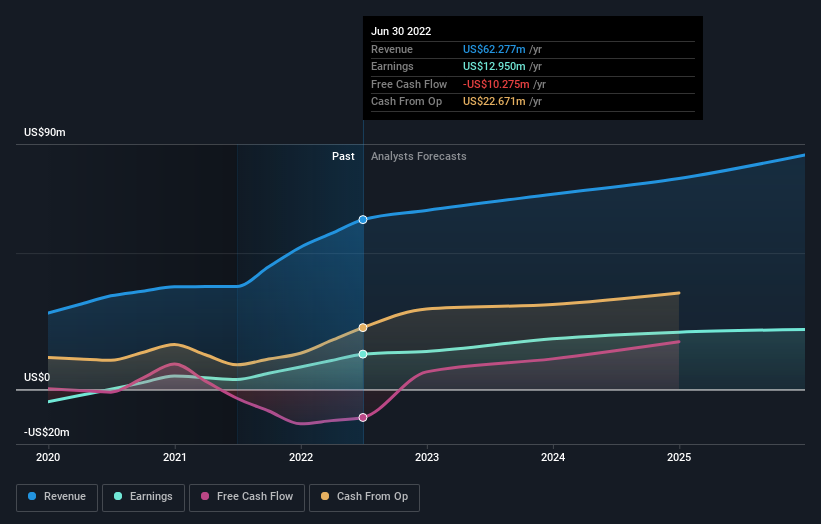821x524 pixels.
Task: Click the 2024 x-axis label
Action: click(x=553, y=458)
